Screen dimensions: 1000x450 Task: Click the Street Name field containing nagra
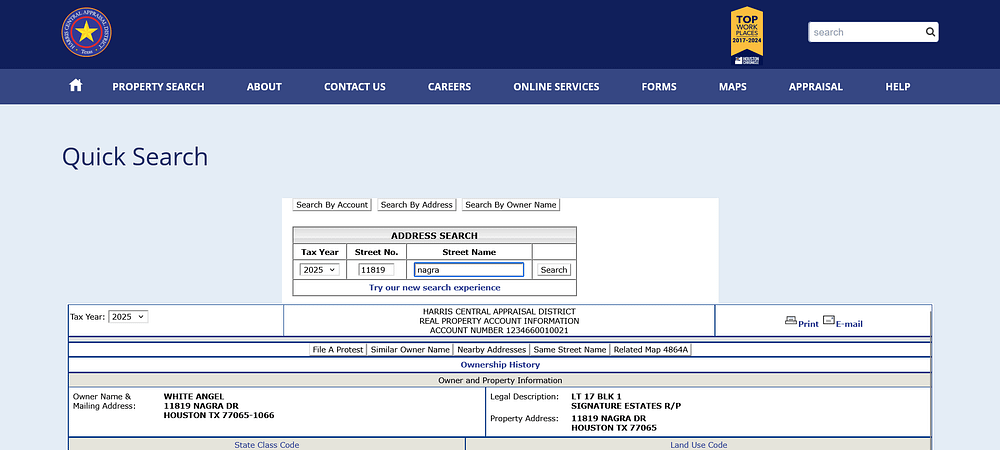point(469,270)
